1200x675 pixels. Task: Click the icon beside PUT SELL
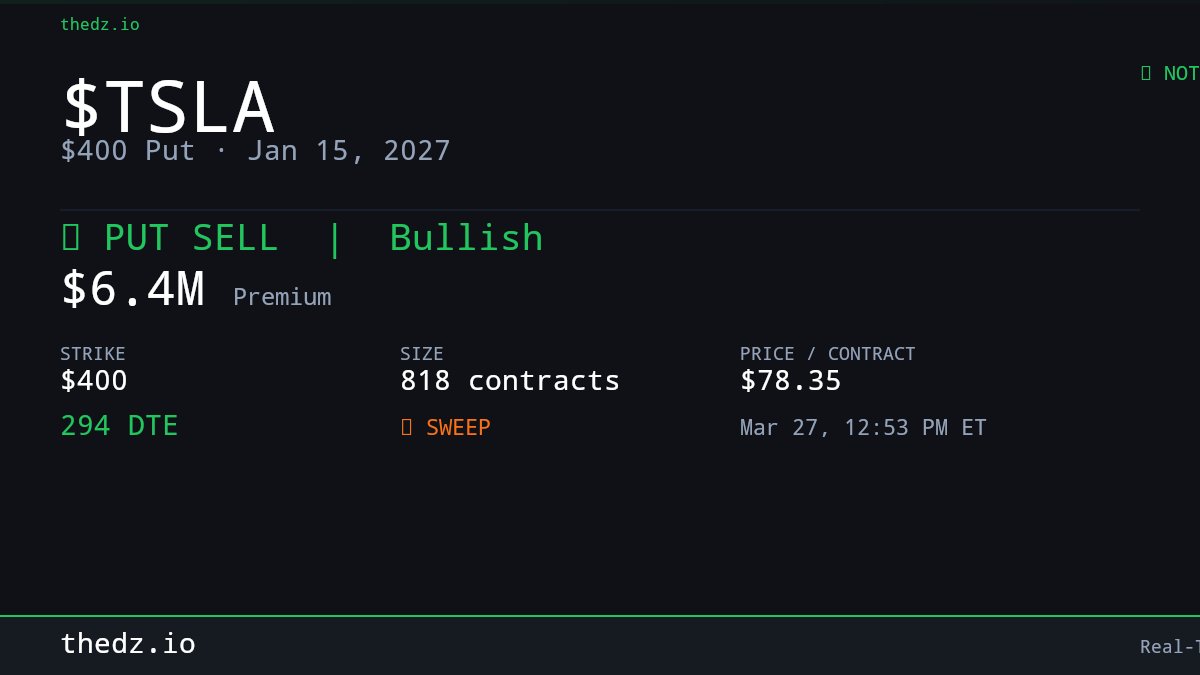pos(71,238)
